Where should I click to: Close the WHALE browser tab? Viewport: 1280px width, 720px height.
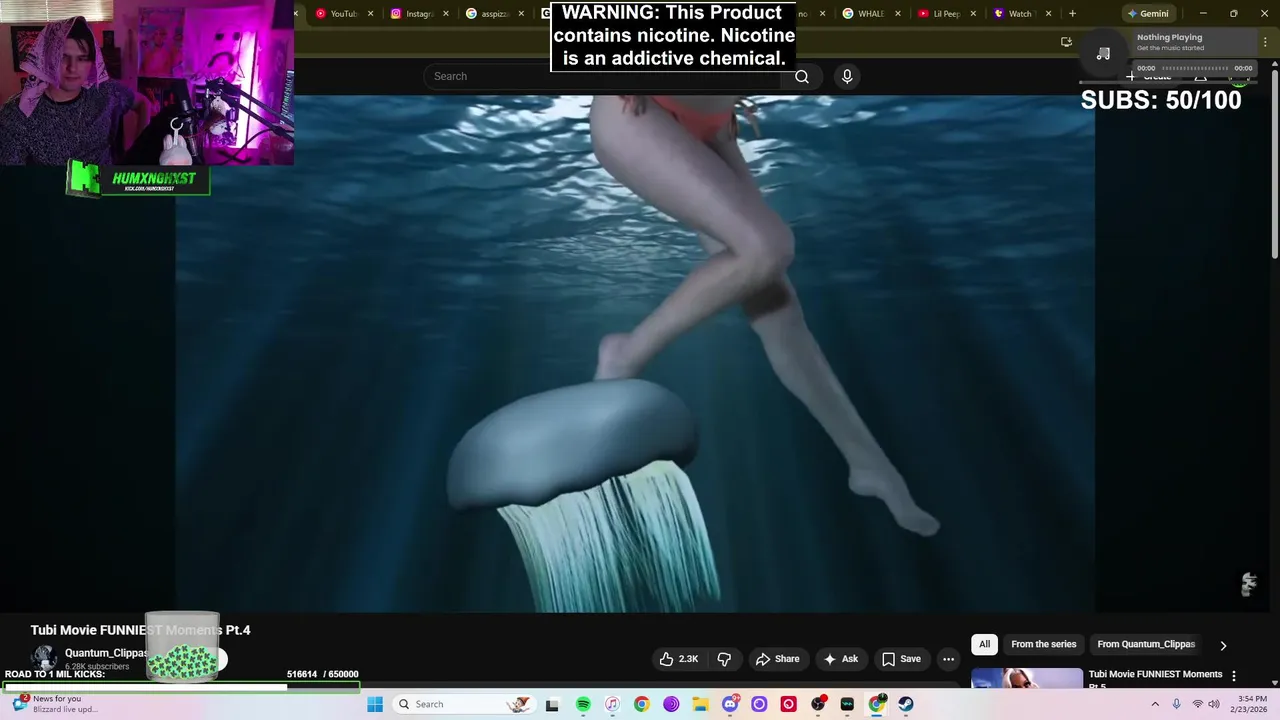click(898, 14)
